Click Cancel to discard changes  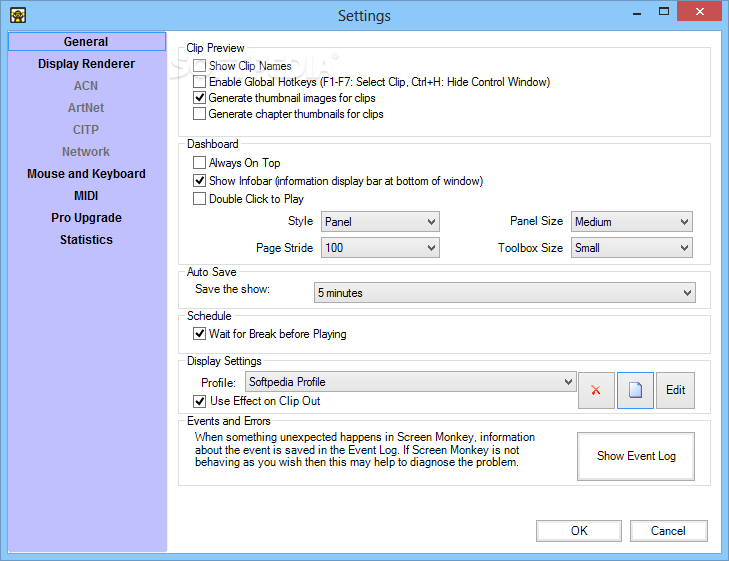[x=669, y=531]
